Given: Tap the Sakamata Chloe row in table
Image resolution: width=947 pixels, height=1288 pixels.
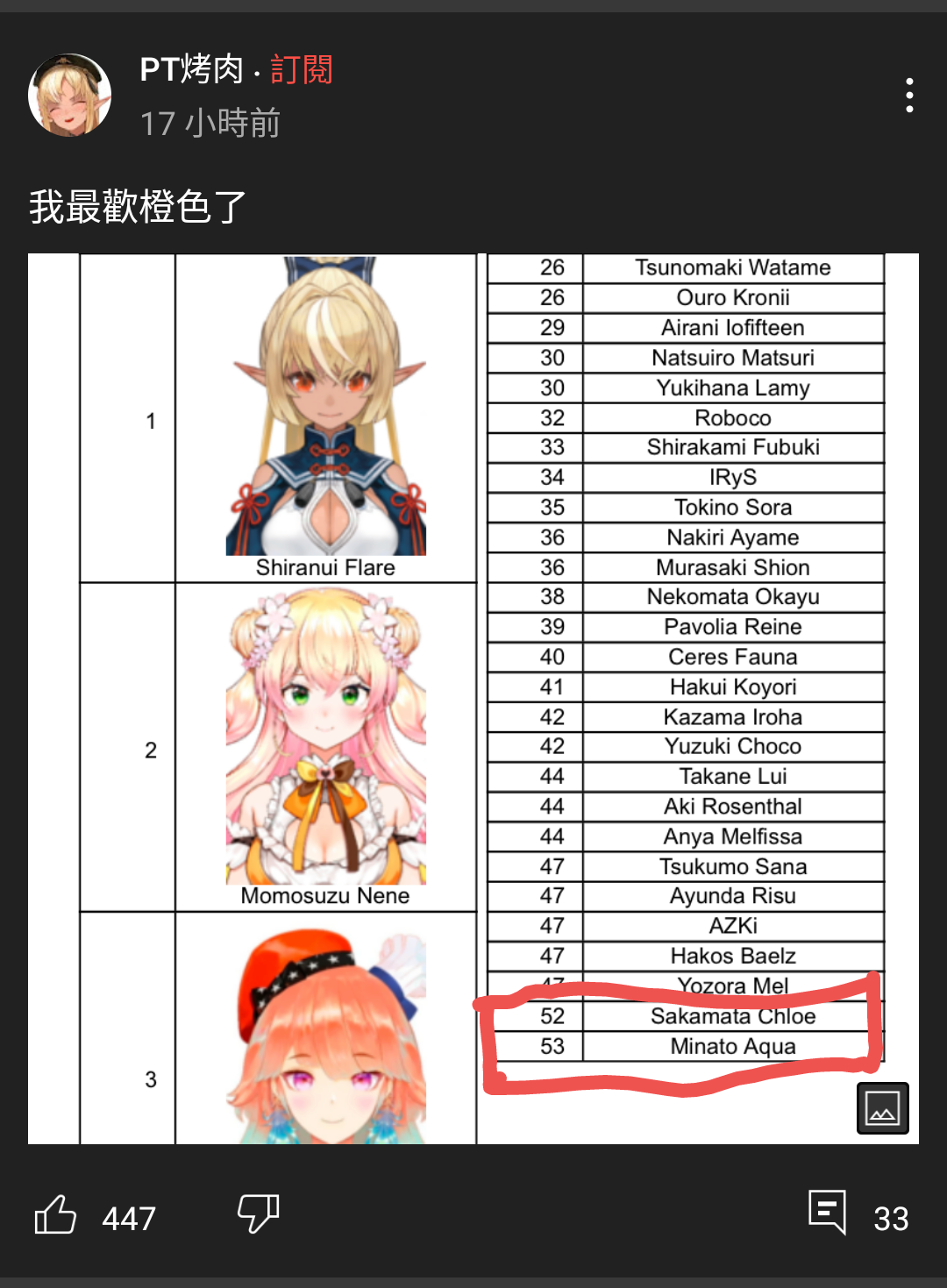Looking at the screenshot, I should [686, 1016].
